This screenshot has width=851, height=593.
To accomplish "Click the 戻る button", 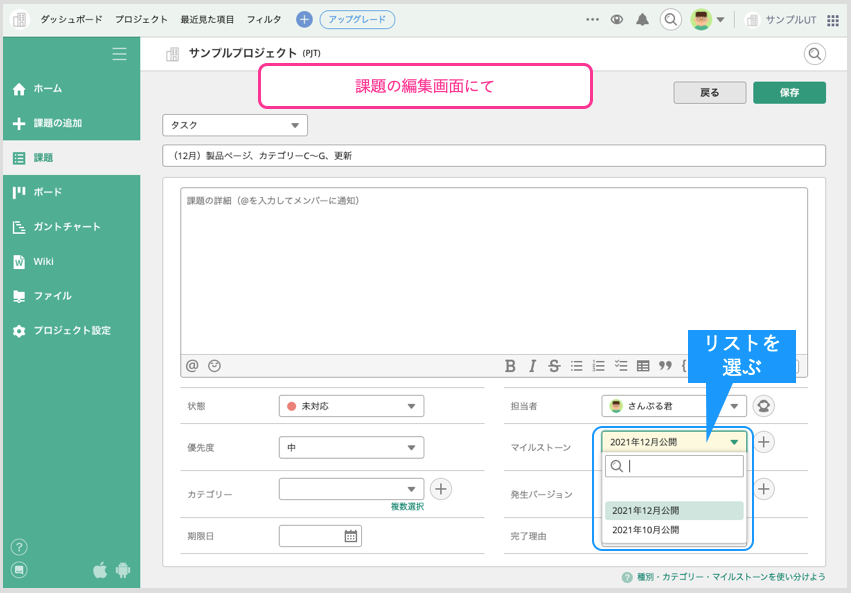I will coord(709,92).
